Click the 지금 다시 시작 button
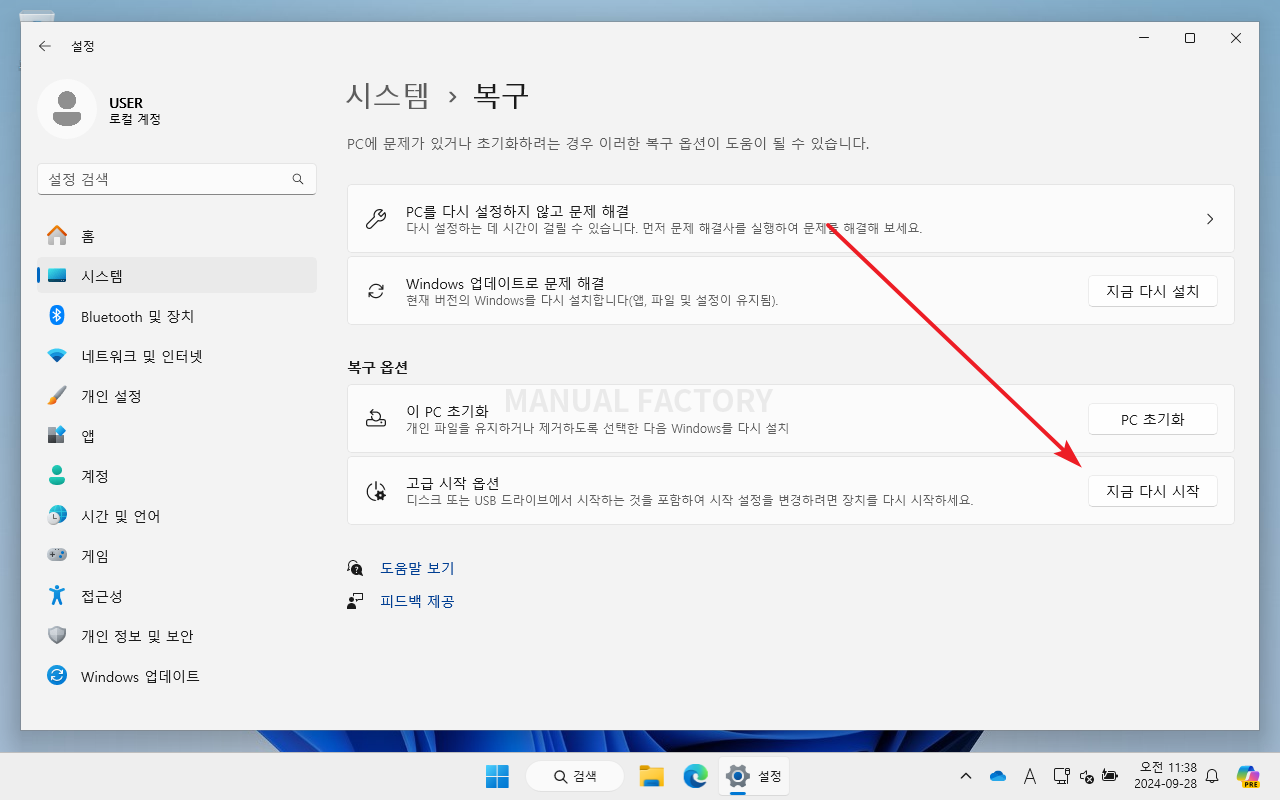 pos(1153,491)
